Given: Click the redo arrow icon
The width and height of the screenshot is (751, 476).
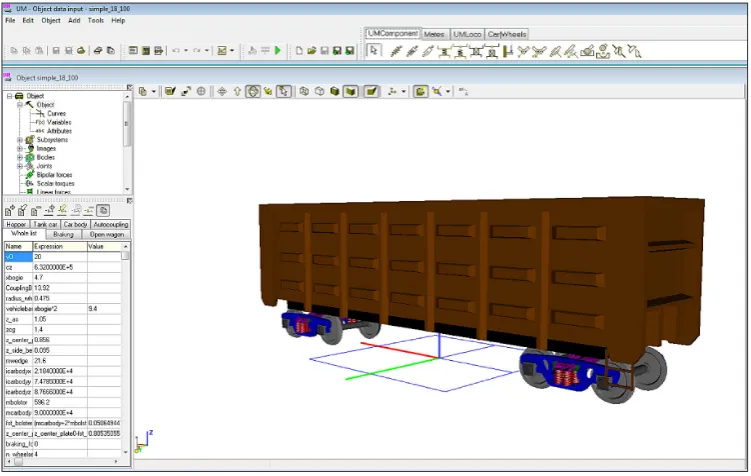Looking at the screenshot, I should pyautogui.click(x=196, y=50).
